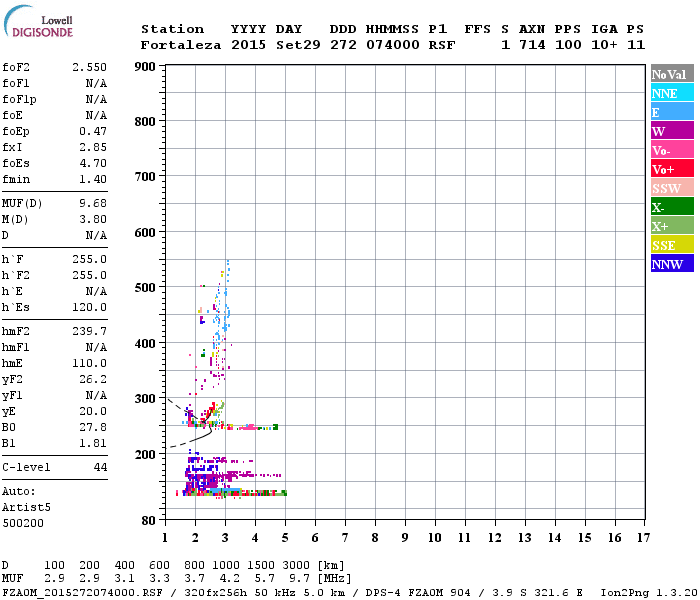The image size is (700, 600).
Task: Click the fxI value 2.85
Action: click(x=93, y=147)
